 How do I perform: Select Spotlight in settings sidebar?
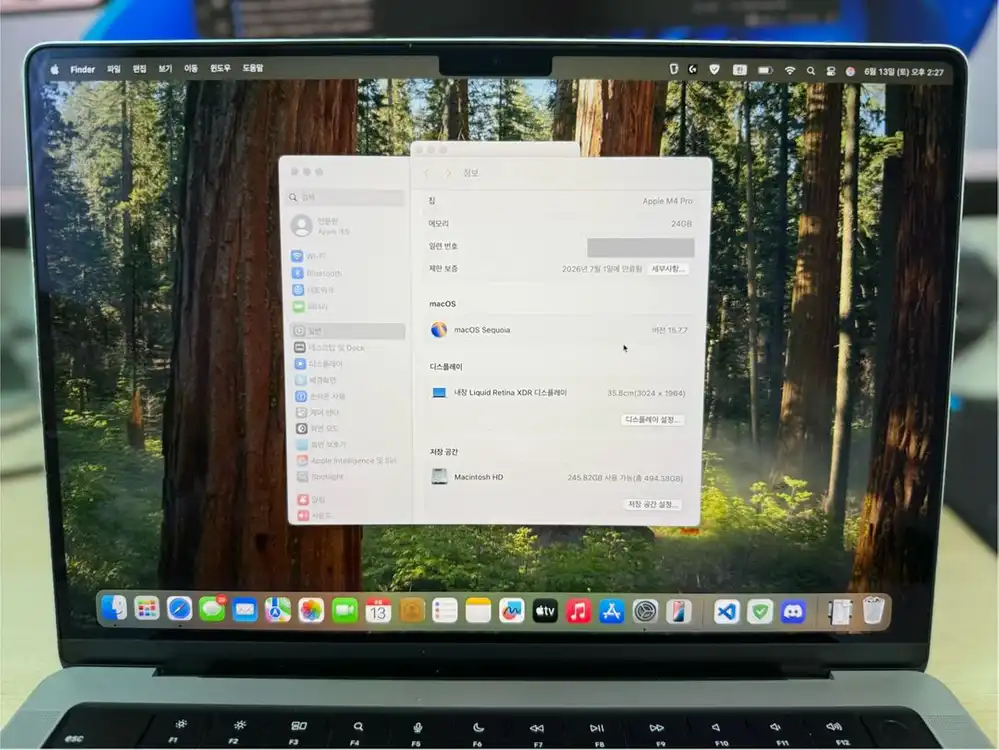pyautogui.click(x=320, y=477)
